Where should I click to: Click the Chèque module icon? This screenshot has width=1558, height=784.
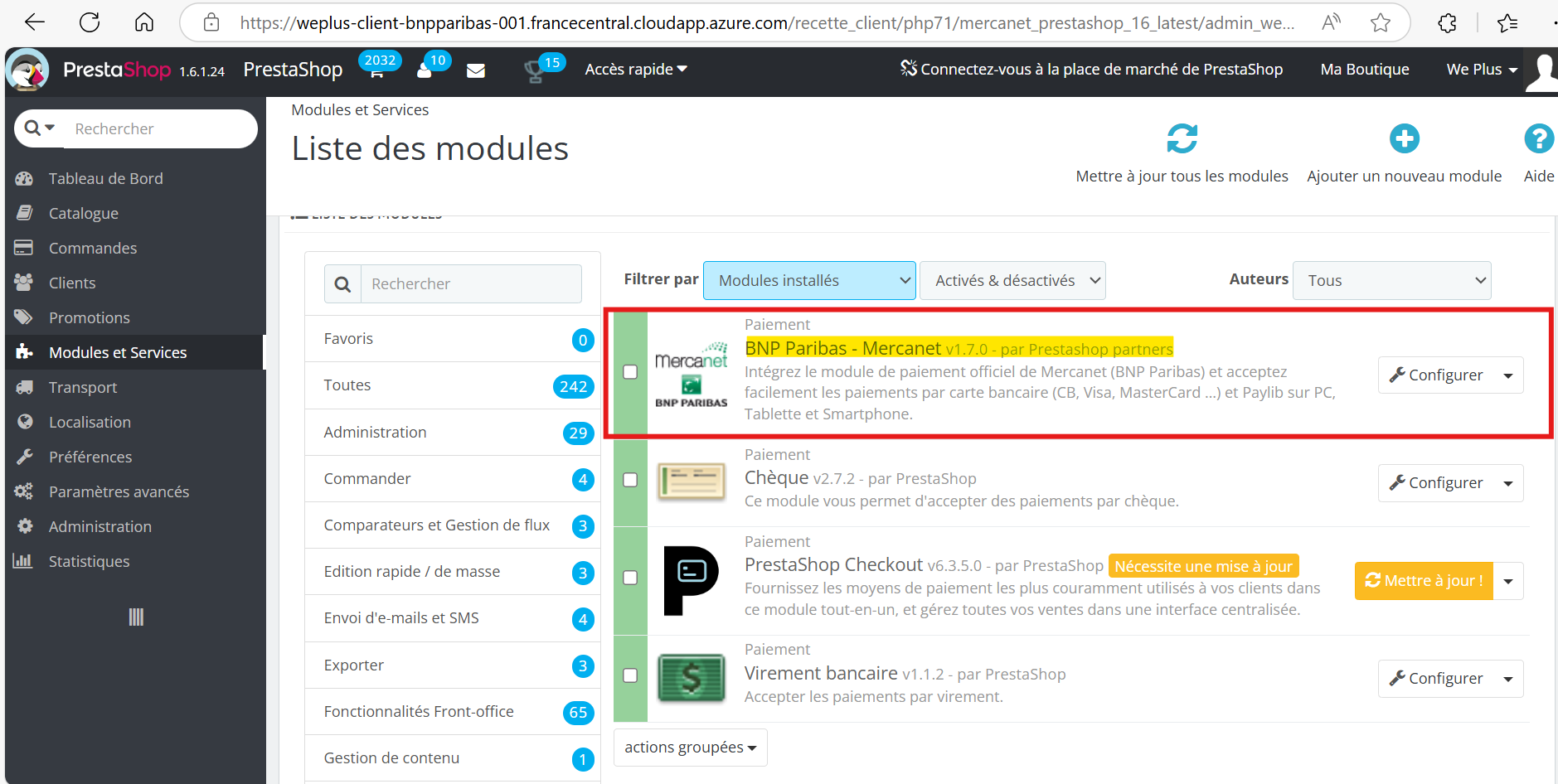tap(691, 482)
